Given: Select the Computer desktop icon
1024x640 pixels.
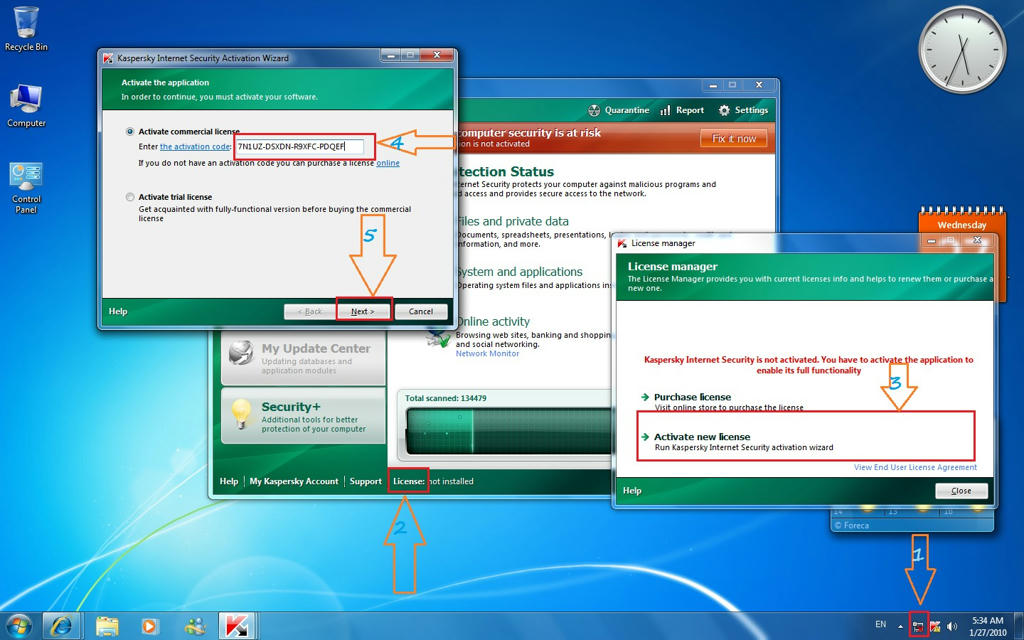Looking at the screenshot, I should pos(26,106).
